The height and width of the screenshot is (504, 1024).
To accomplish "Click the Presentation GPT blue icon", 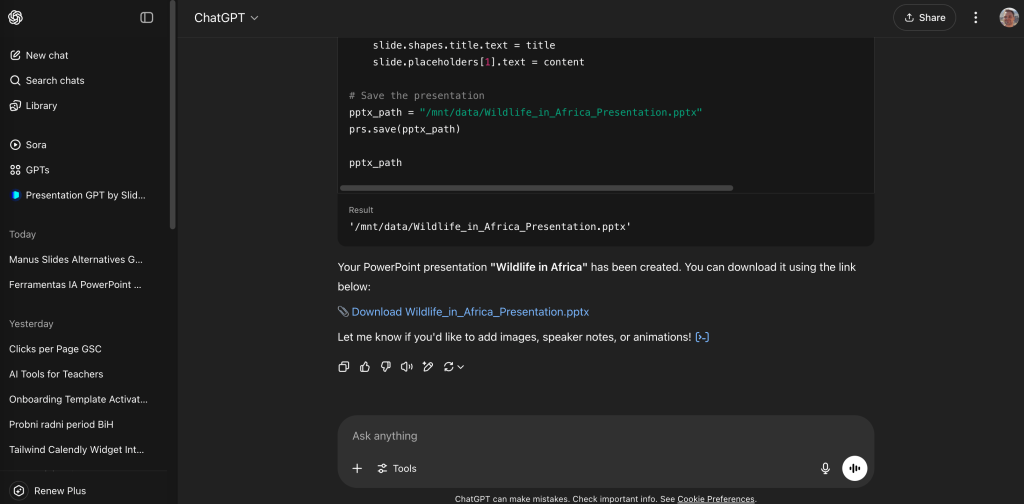I will pos(16,195).
